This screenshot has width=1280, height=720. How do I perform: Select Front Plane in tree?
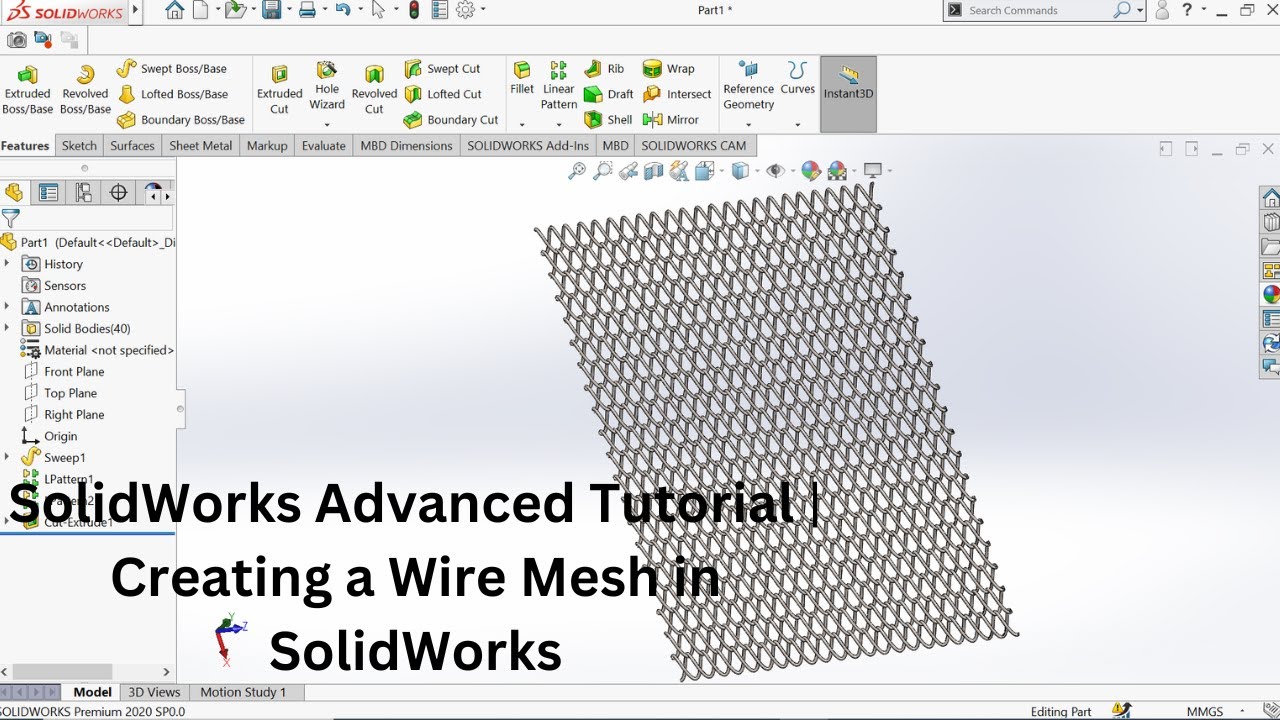tap(64, 371)
